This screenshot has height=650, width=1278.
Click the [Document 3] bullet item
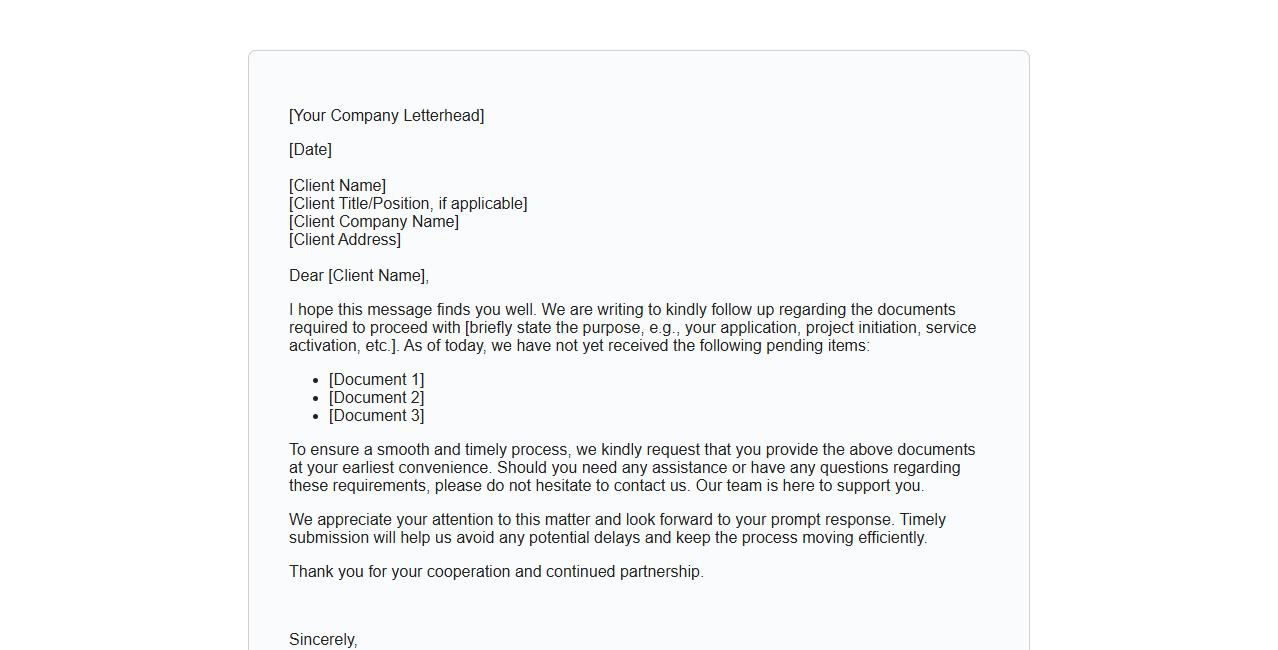point(376,416)
